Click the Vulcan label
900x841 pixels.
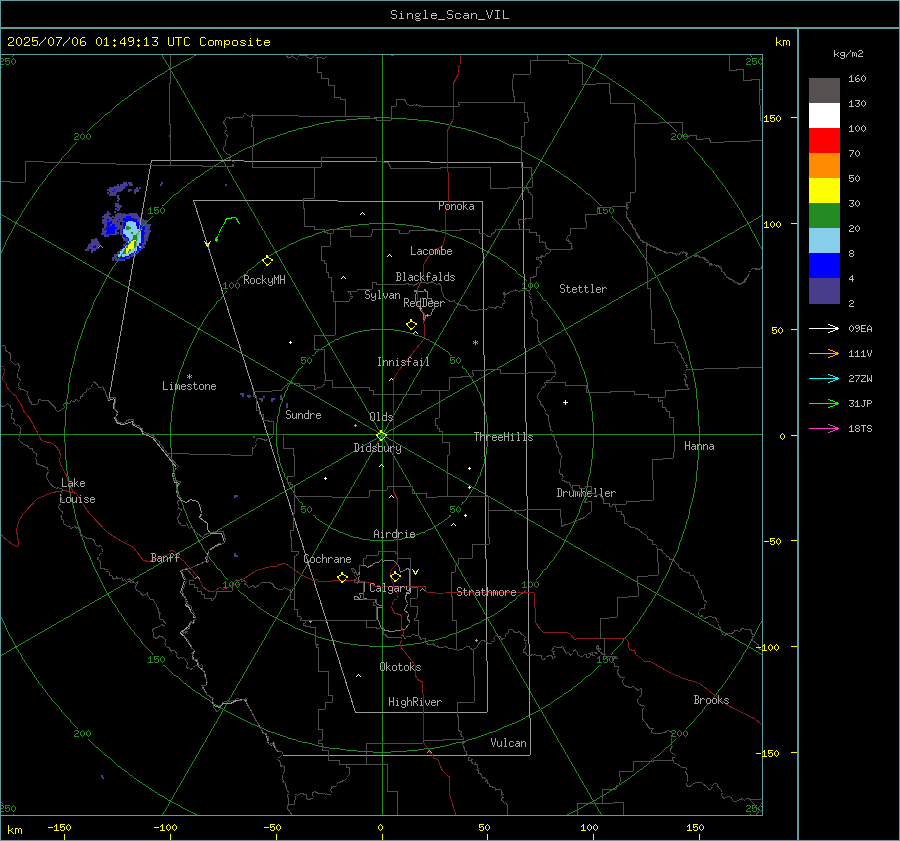pyautogui.click(x=508, y=743)
